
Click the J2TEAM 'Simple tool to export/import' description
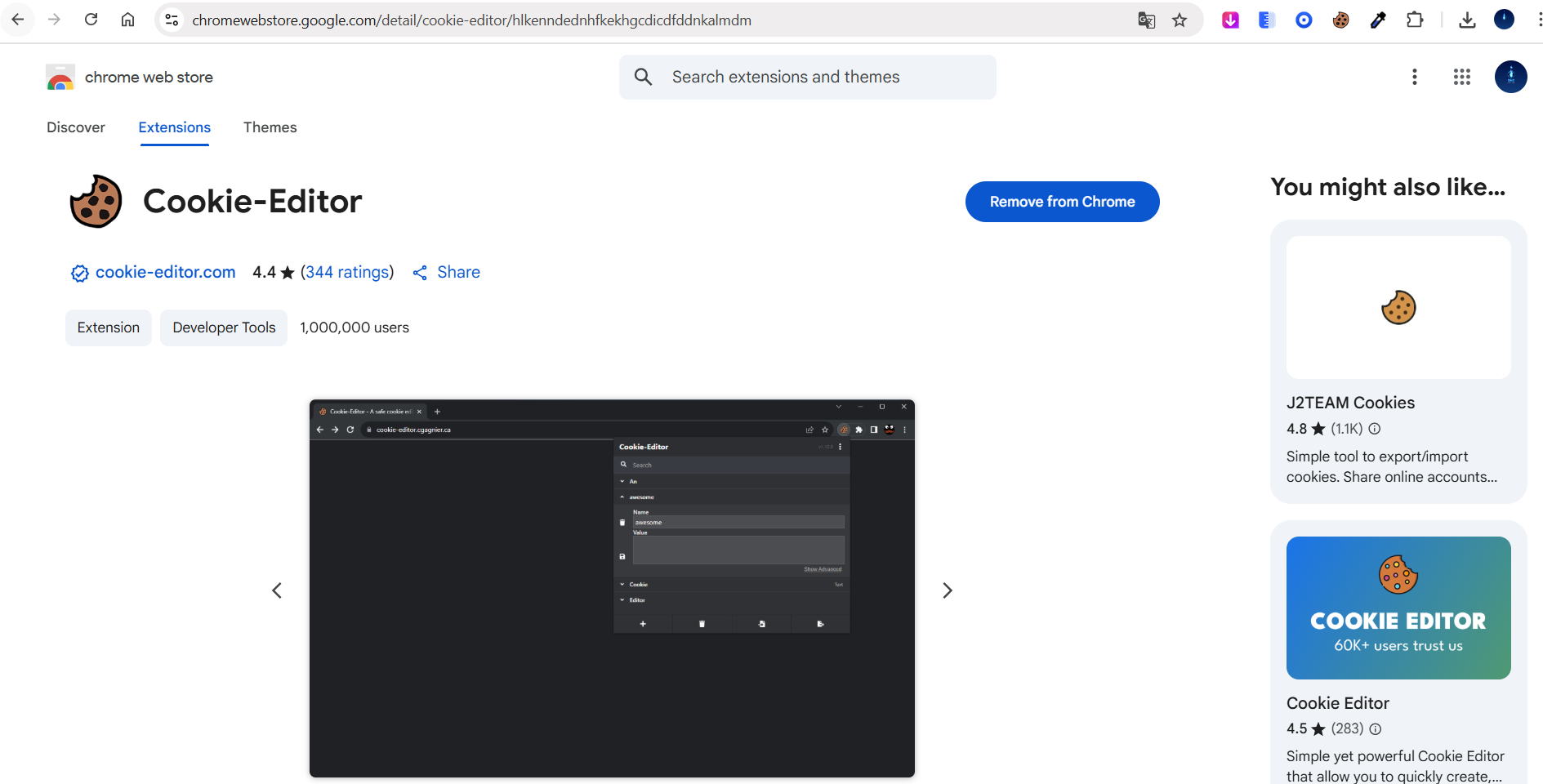click(1392, 466)
